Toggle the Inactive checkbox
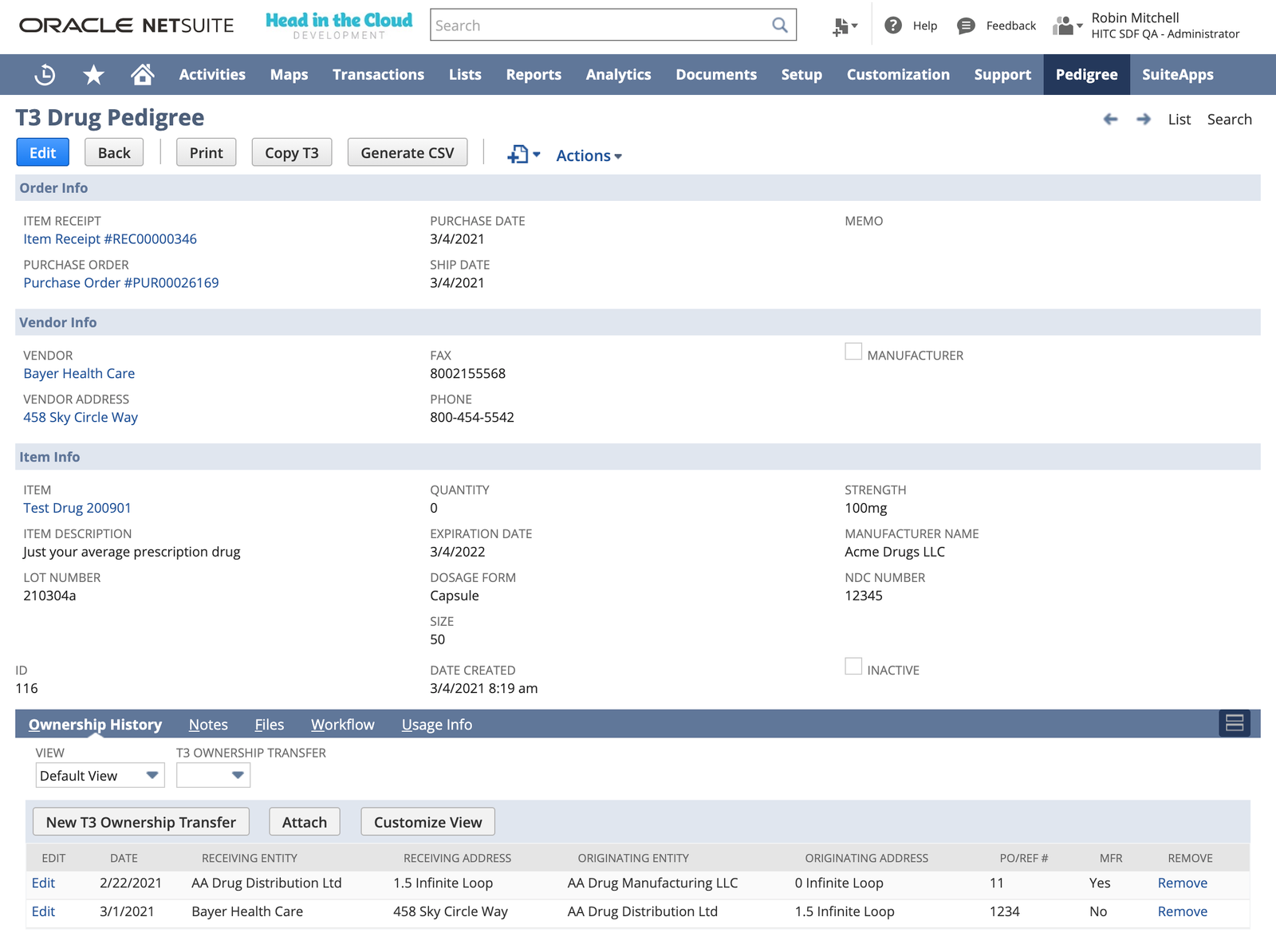The image size is (1276, 952). (853, 667)
